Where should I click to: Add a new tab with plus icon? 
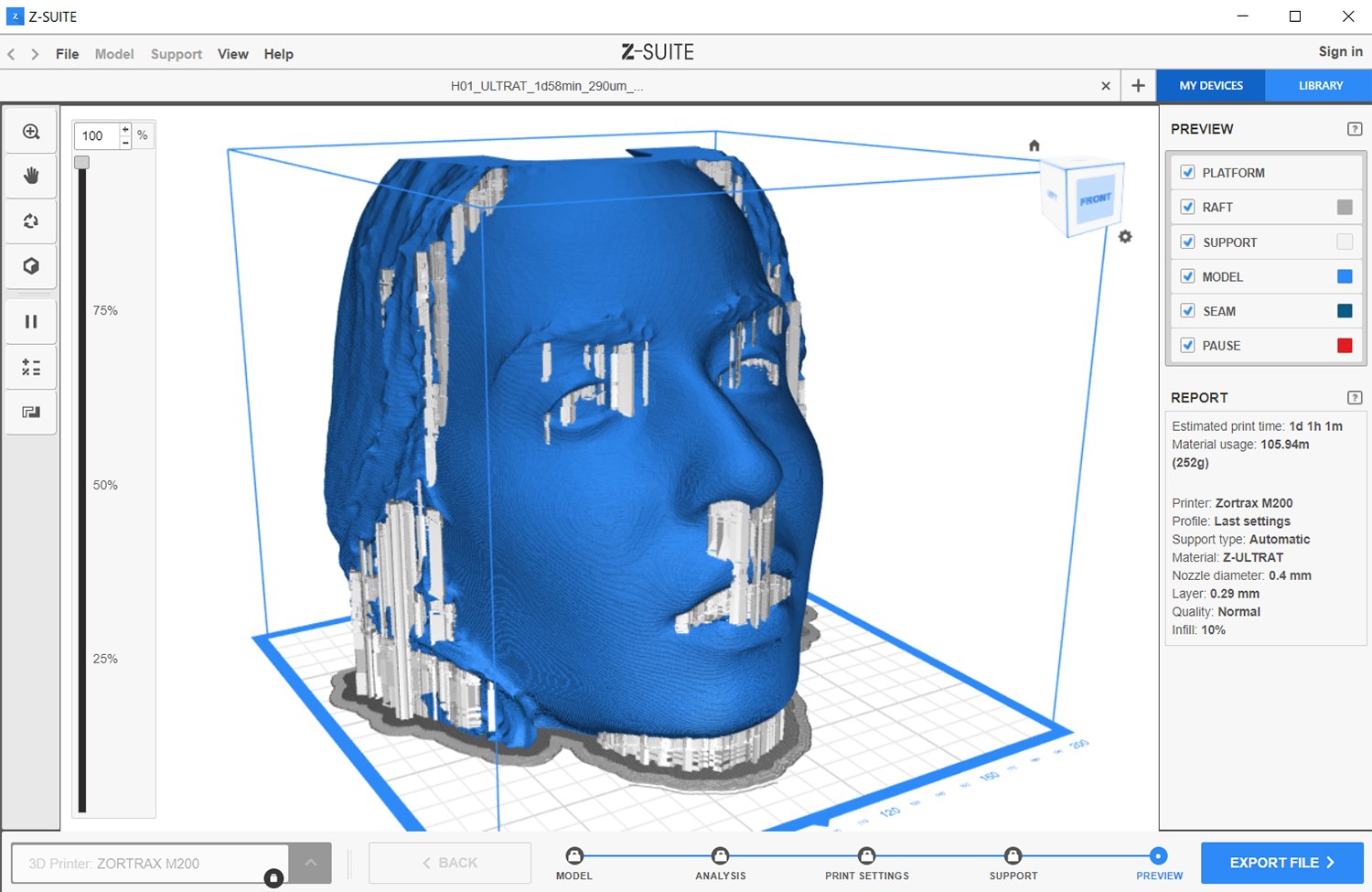1138,85
